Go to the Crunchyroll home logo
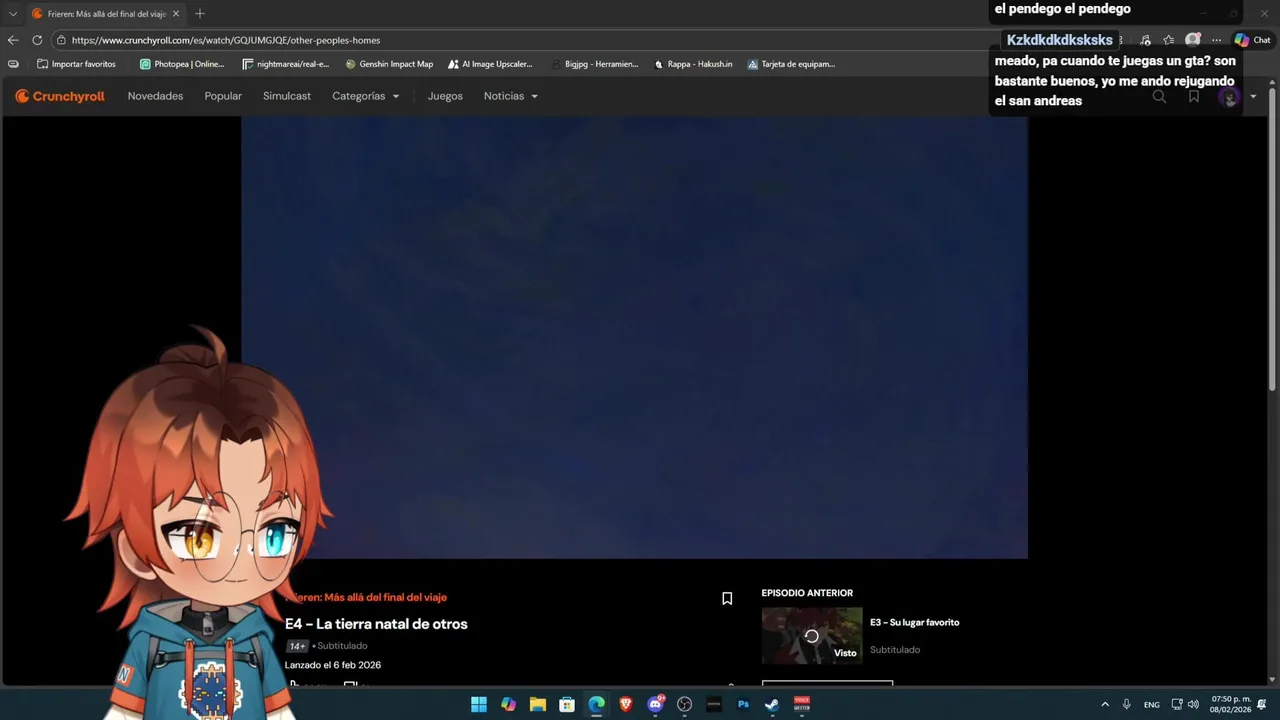The height and width of the screenshot is (720, 1280). pos(60,96)
